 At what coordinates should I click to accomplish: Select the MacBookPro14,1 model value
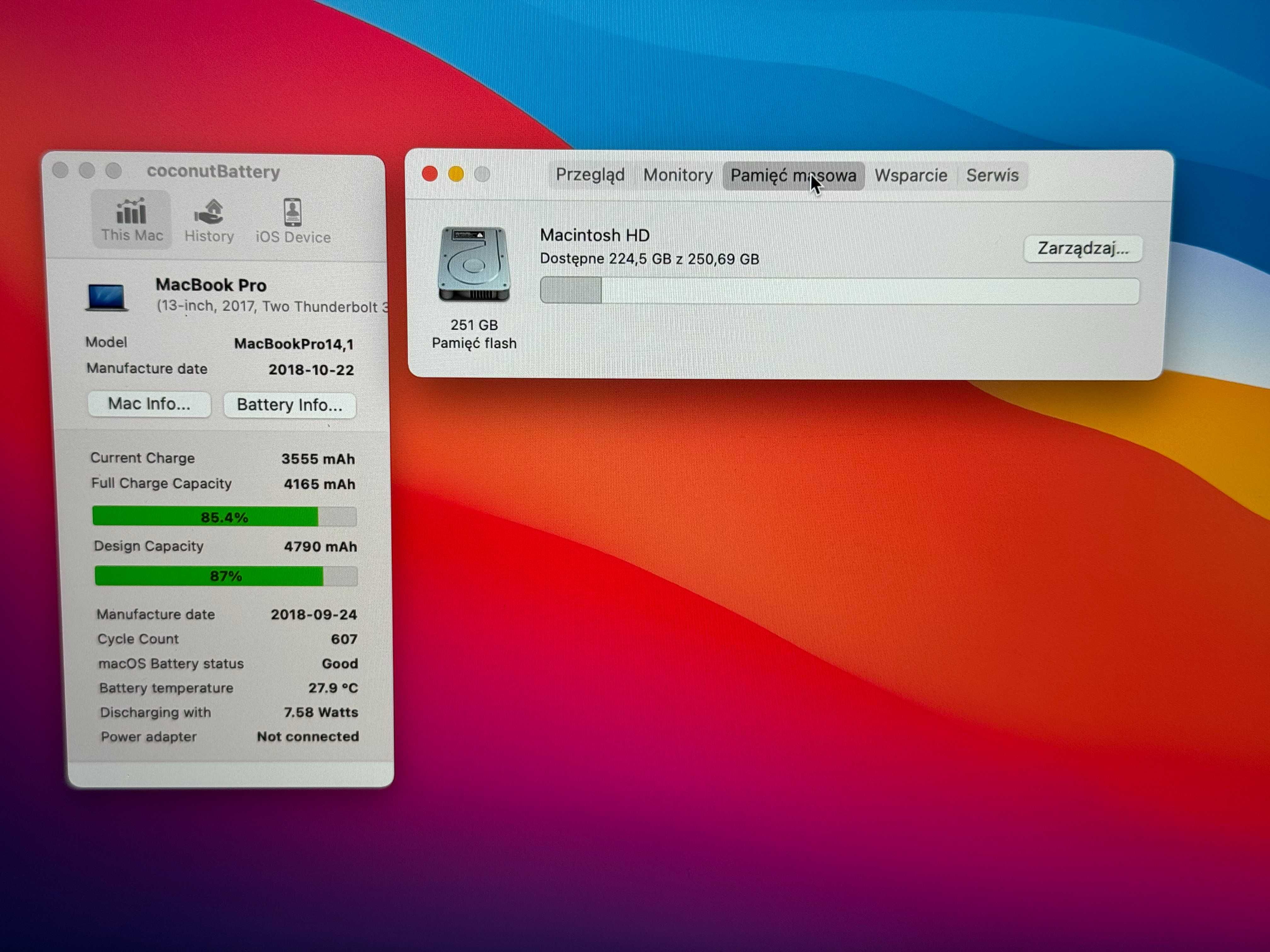294,344
